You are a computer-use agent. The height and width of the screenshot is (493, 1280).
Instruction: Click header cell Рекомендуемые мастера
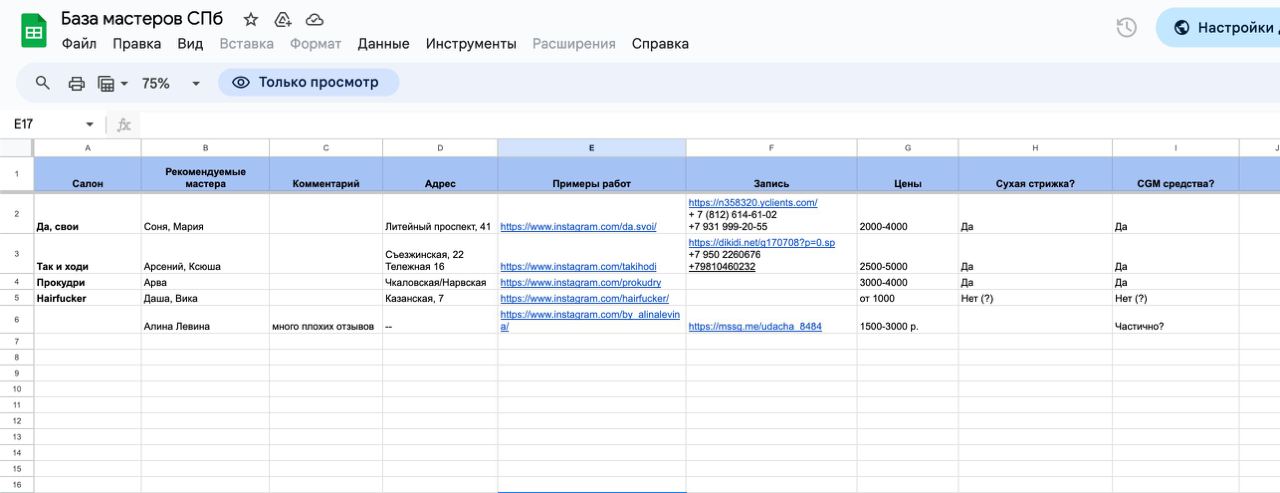point(205,174)
